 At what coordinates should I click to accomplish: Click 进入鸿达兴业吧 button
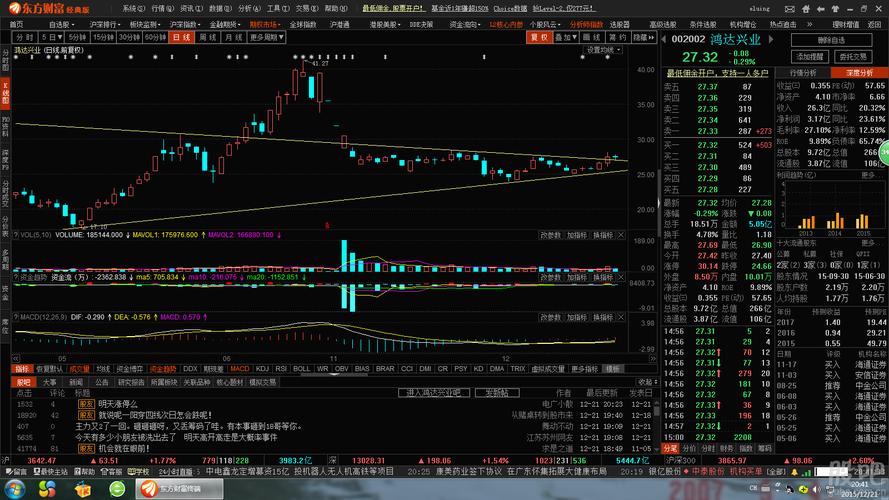point(434,392)
